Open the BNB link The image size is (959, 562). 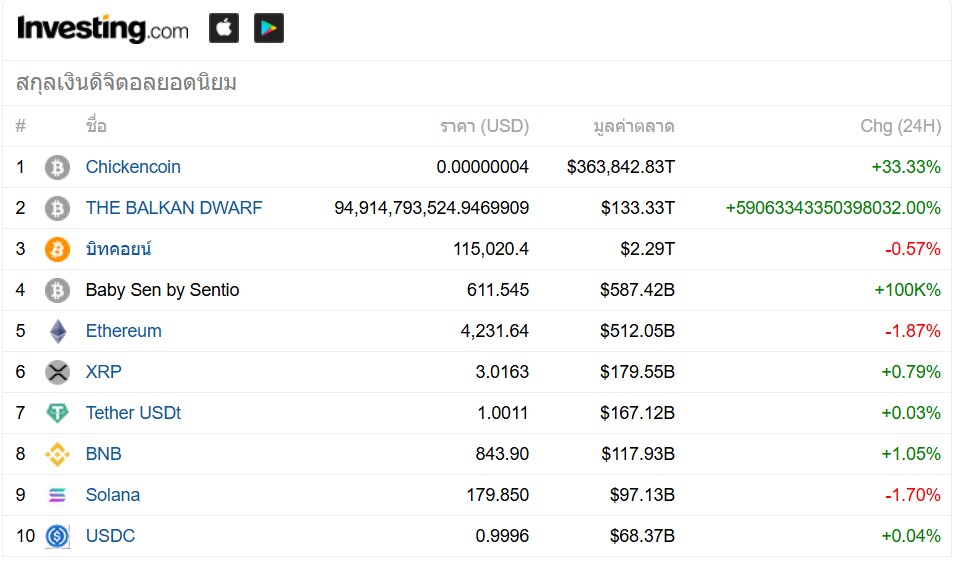pos(103,454)
